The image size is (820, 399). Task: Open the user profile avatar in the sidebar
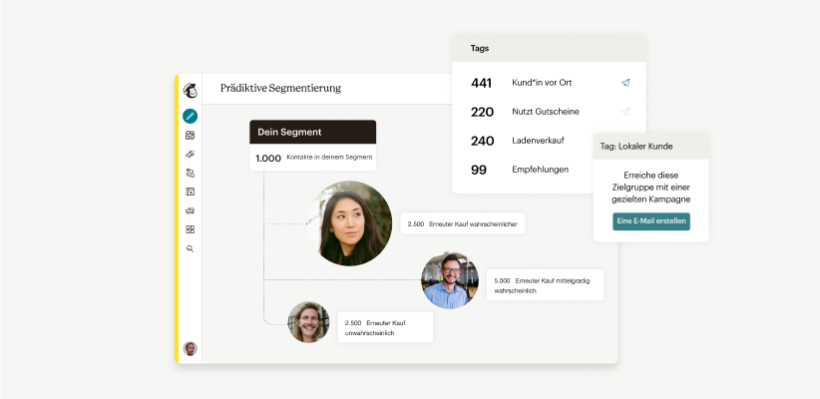click(190, 348)
